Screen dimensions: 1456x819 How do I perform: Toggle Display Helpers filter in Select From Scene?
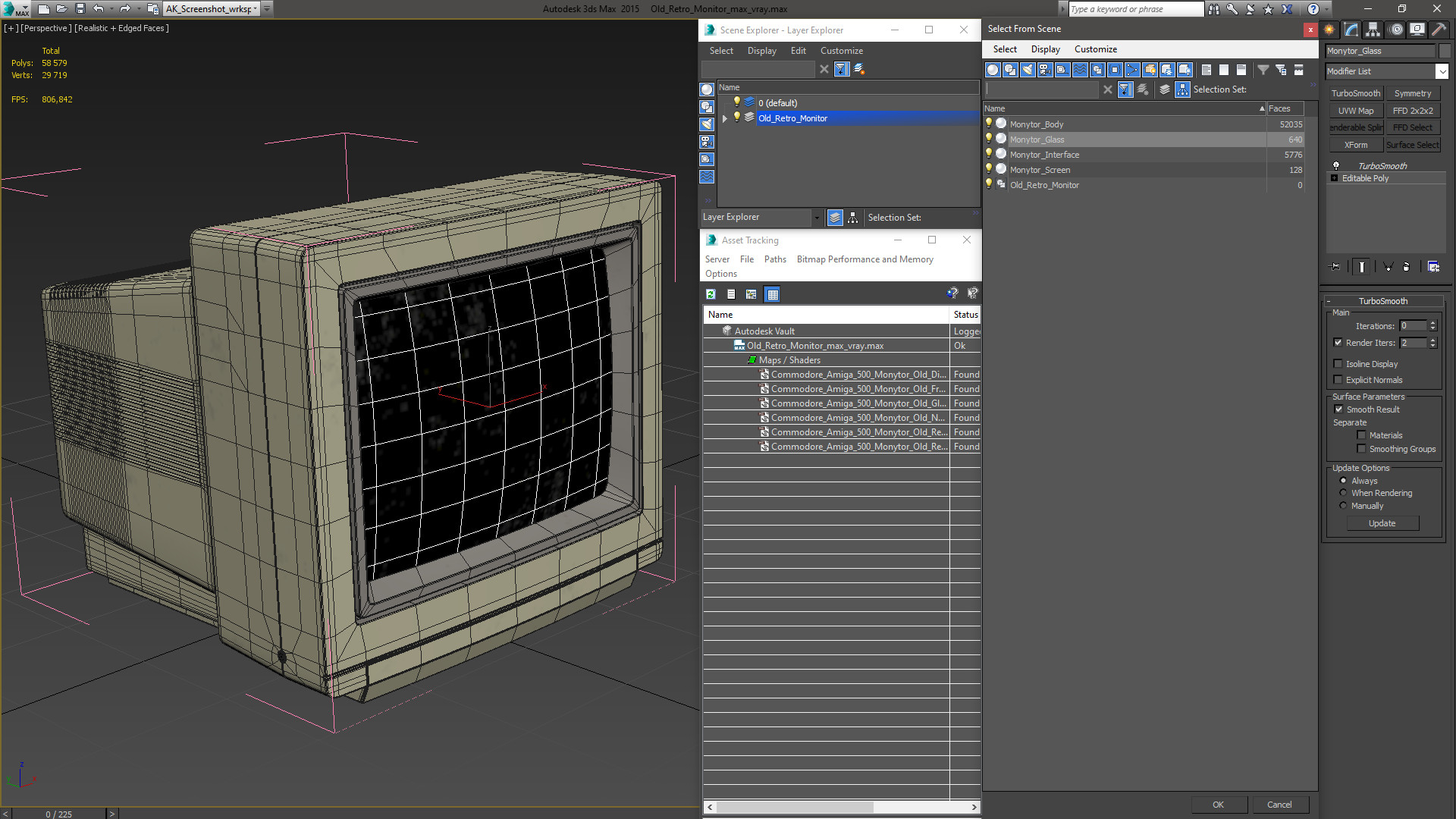[x=1062, y=70]
